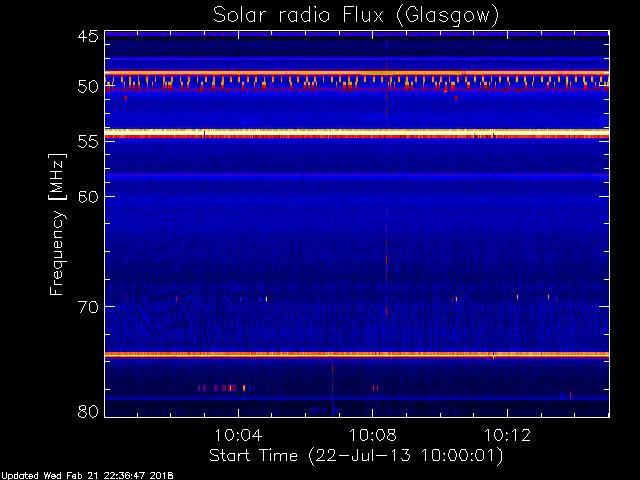Click the 80 MHz frequency tick label

click(x=87, y=410)
